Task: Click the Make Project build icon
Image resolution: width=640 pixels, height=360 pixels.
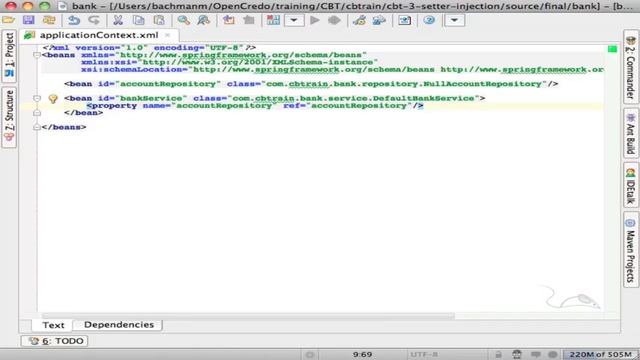Action: [x=273, y=20]
